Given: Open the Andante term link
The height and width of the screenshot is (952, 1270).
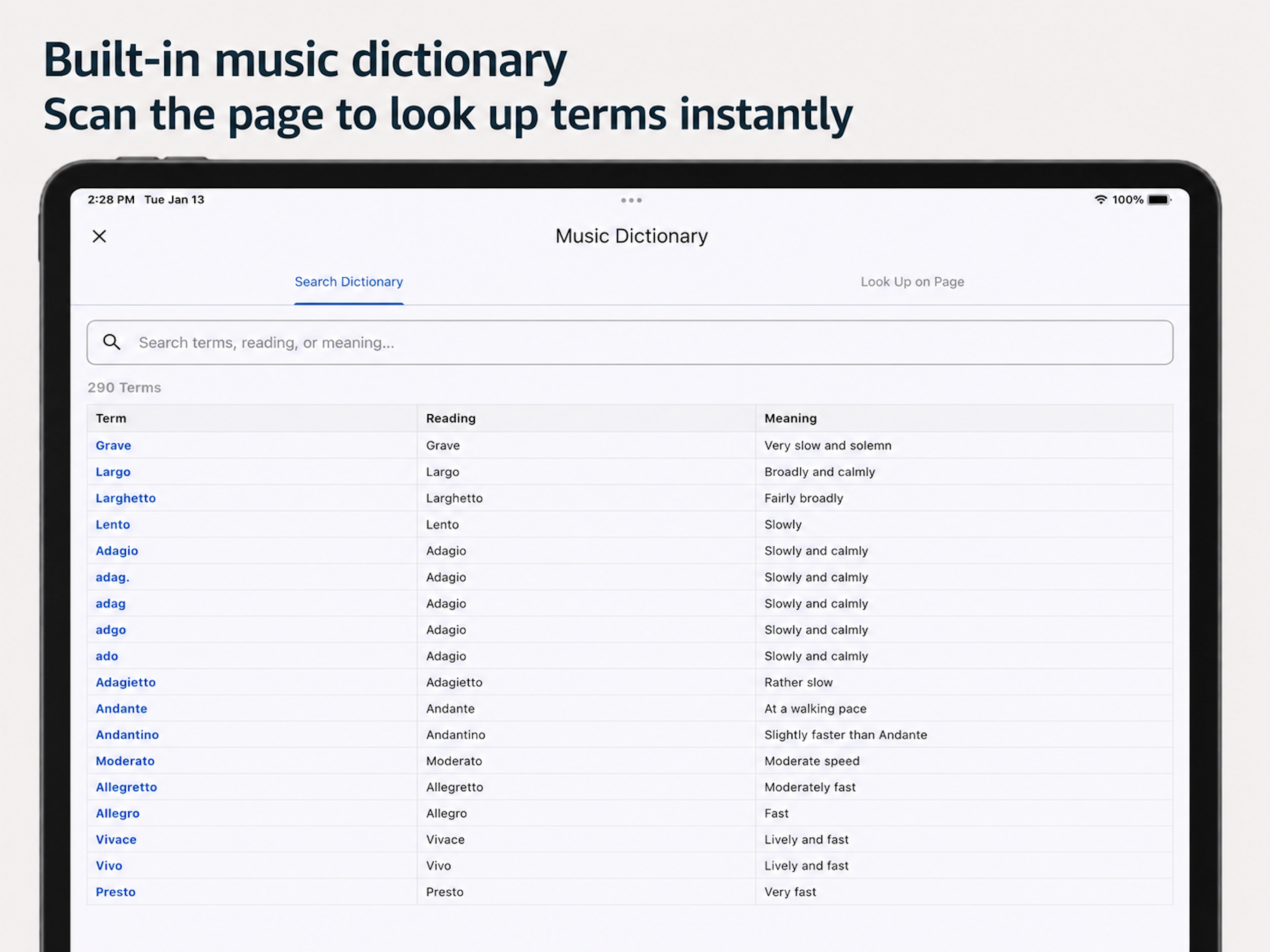Looking at the screenshot, I should (x=121, y=708).
